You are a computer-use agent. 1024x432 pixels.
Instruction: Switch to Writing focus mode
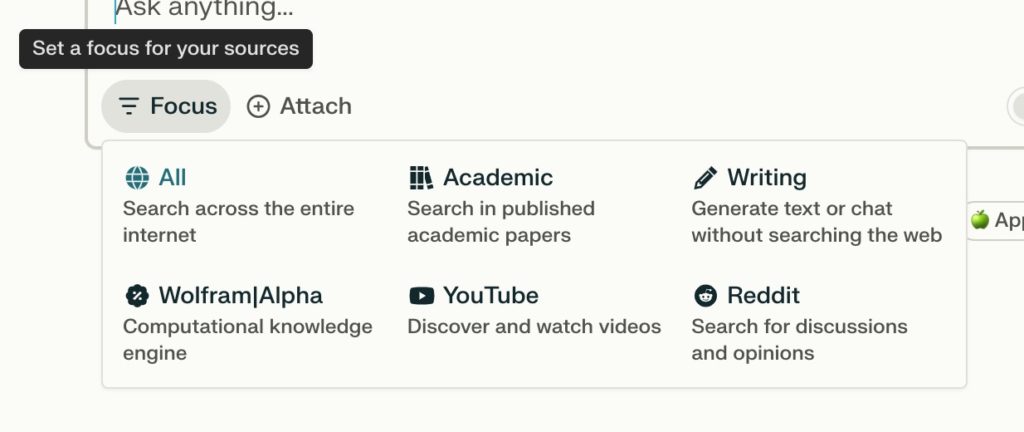tap(766, 178)
